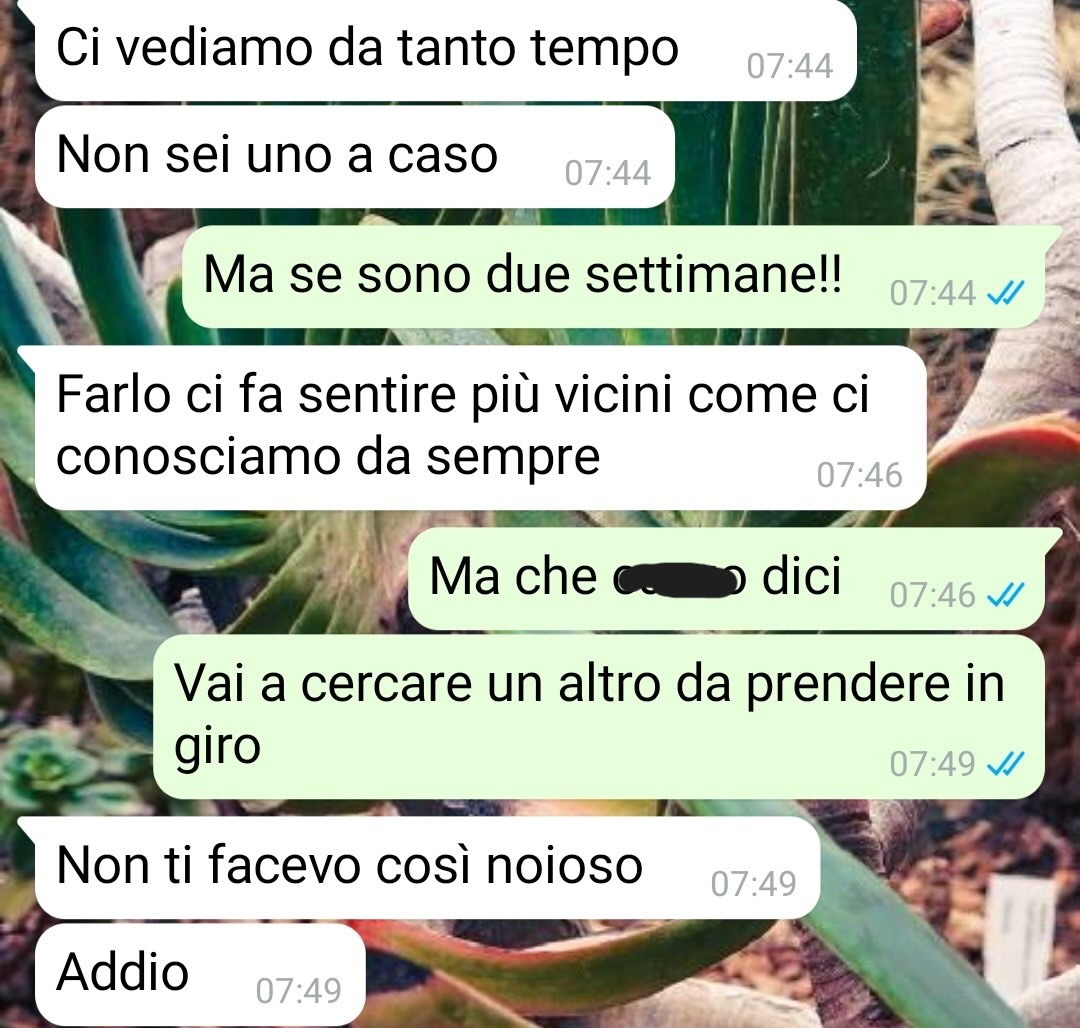Tap the 'Vai a cercare un altro' message
The width and height of the screenshot is (1080, 1028).
coord(599,717)
